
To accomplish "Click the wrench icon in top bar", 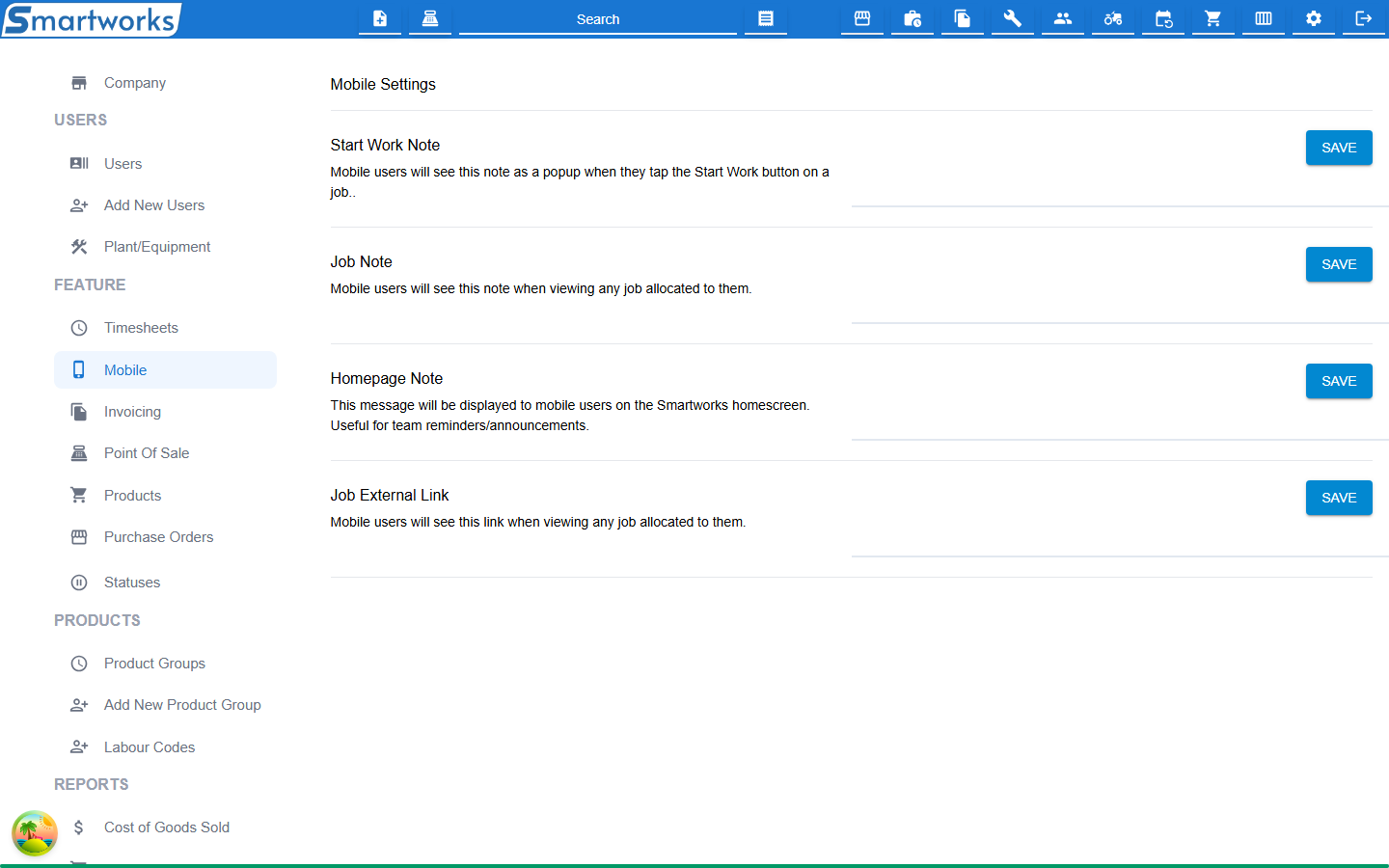I will coord(1013,18).
